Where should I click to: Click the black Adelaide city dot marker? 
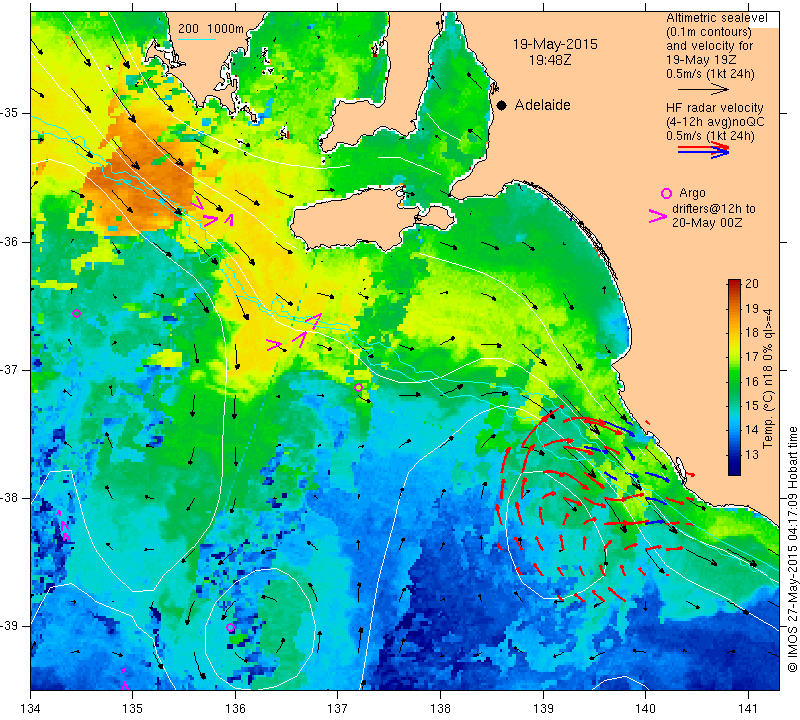502,106
